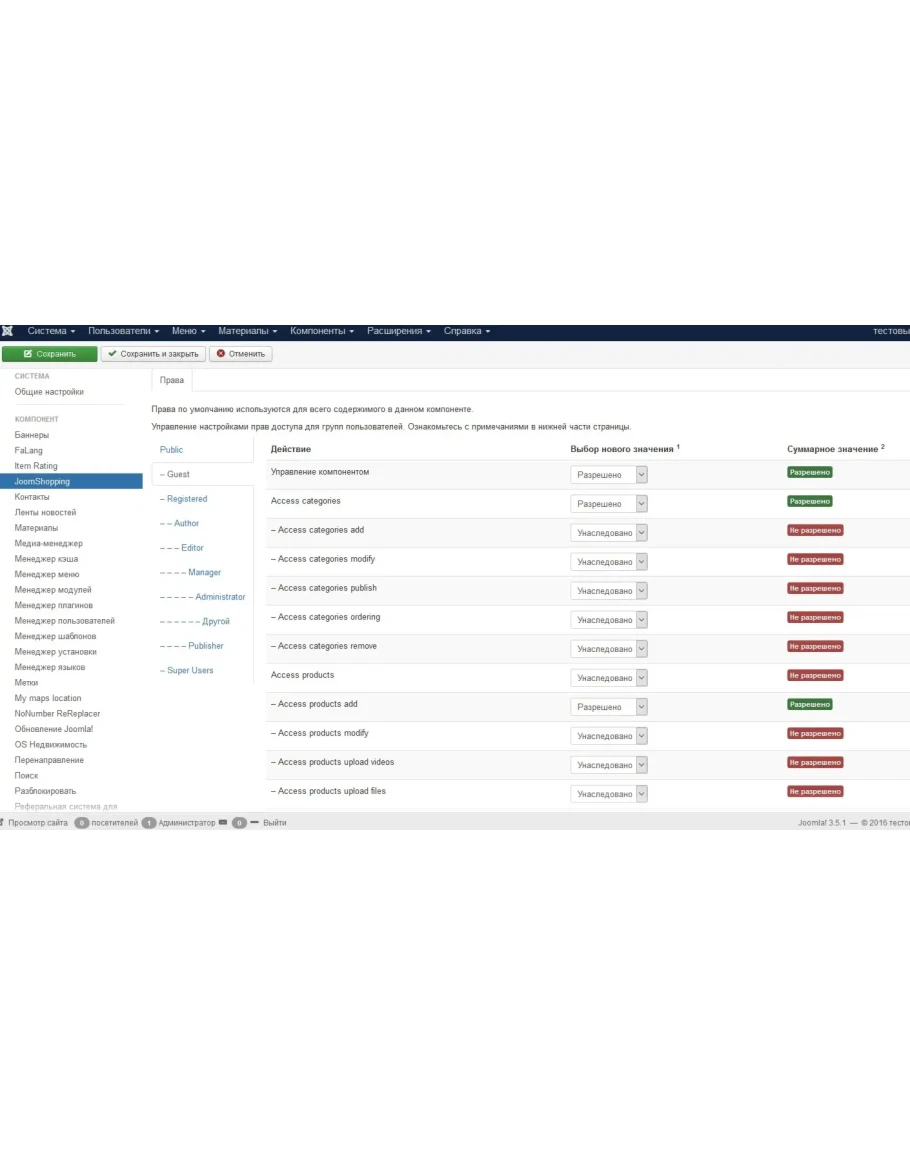
Task: Click Просмотр сайта link in status bar
Action: coord(38,823)
